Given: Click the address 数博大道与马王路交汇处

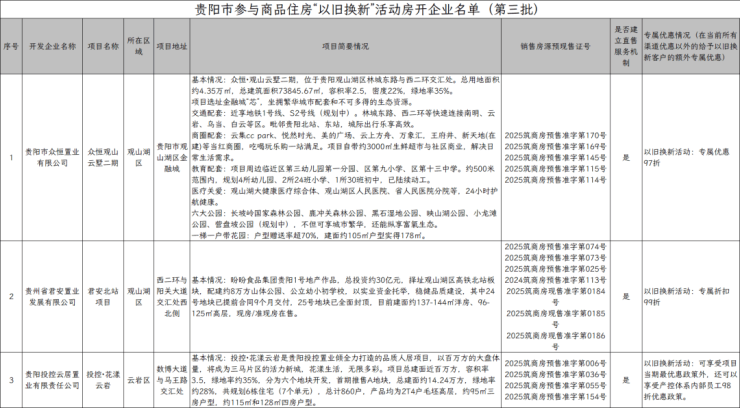Looking at the screenshot, I should click(172, 380).
